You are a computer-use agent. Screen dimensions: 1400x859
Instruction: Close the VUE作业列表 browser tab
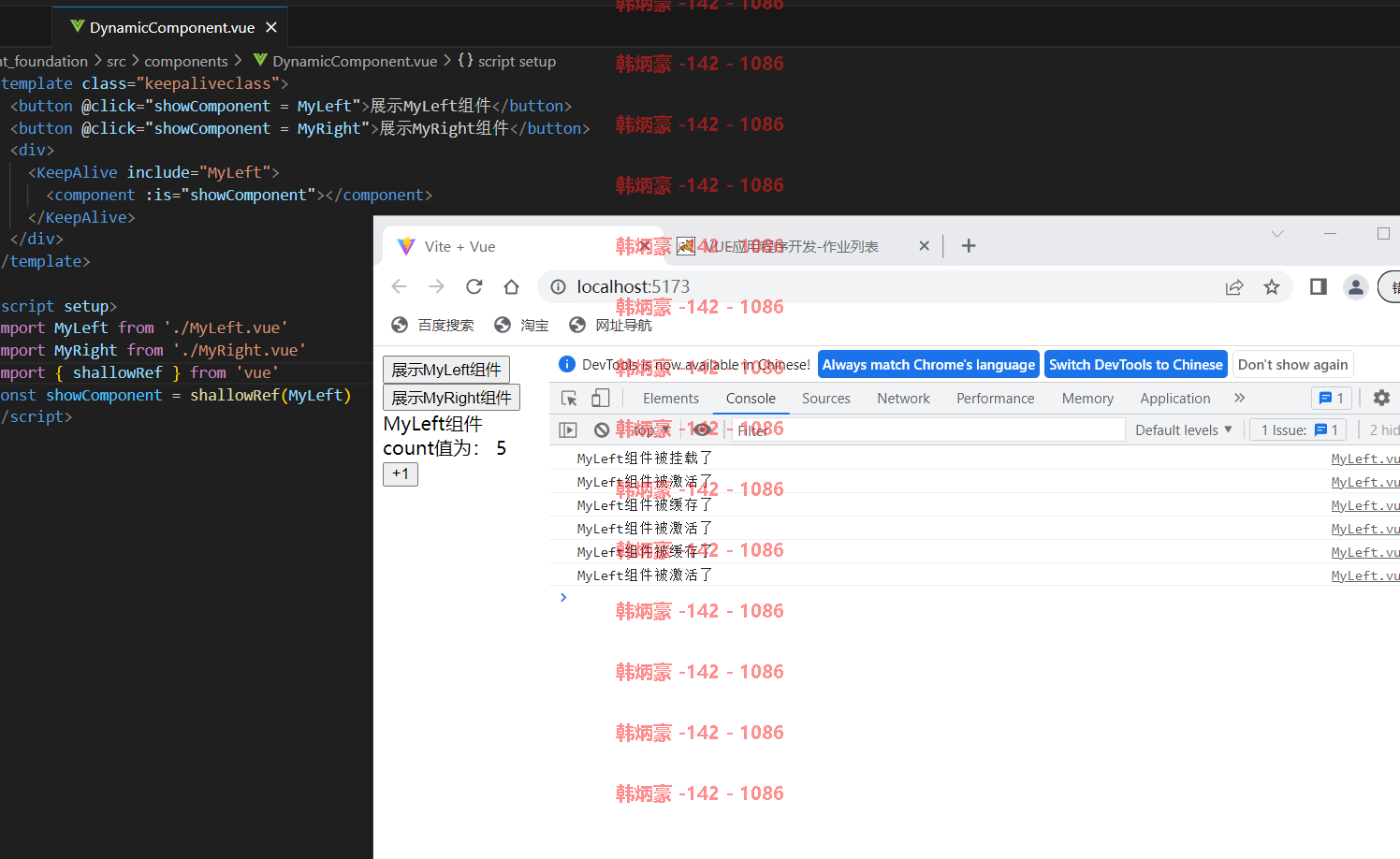coord(924,246)
